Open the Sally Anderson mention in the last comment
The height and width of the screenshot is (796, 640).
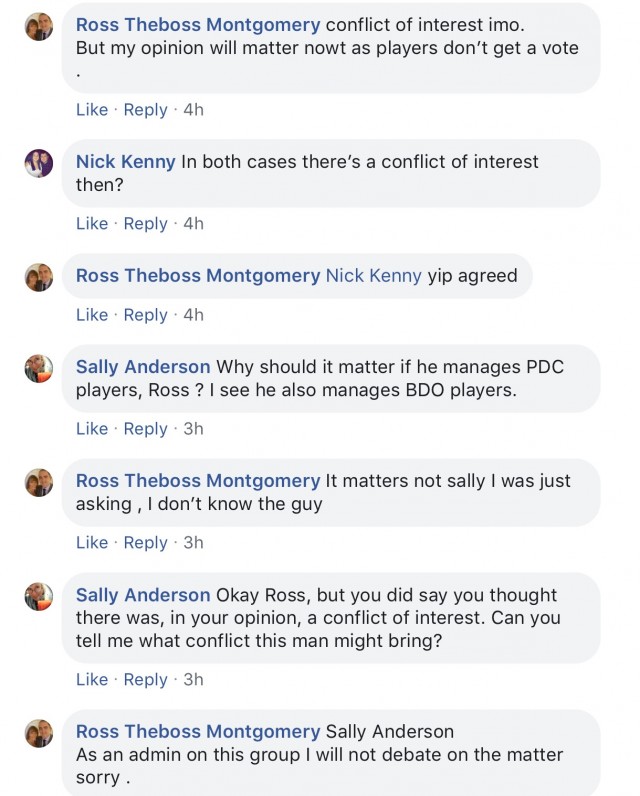(390, 732)
